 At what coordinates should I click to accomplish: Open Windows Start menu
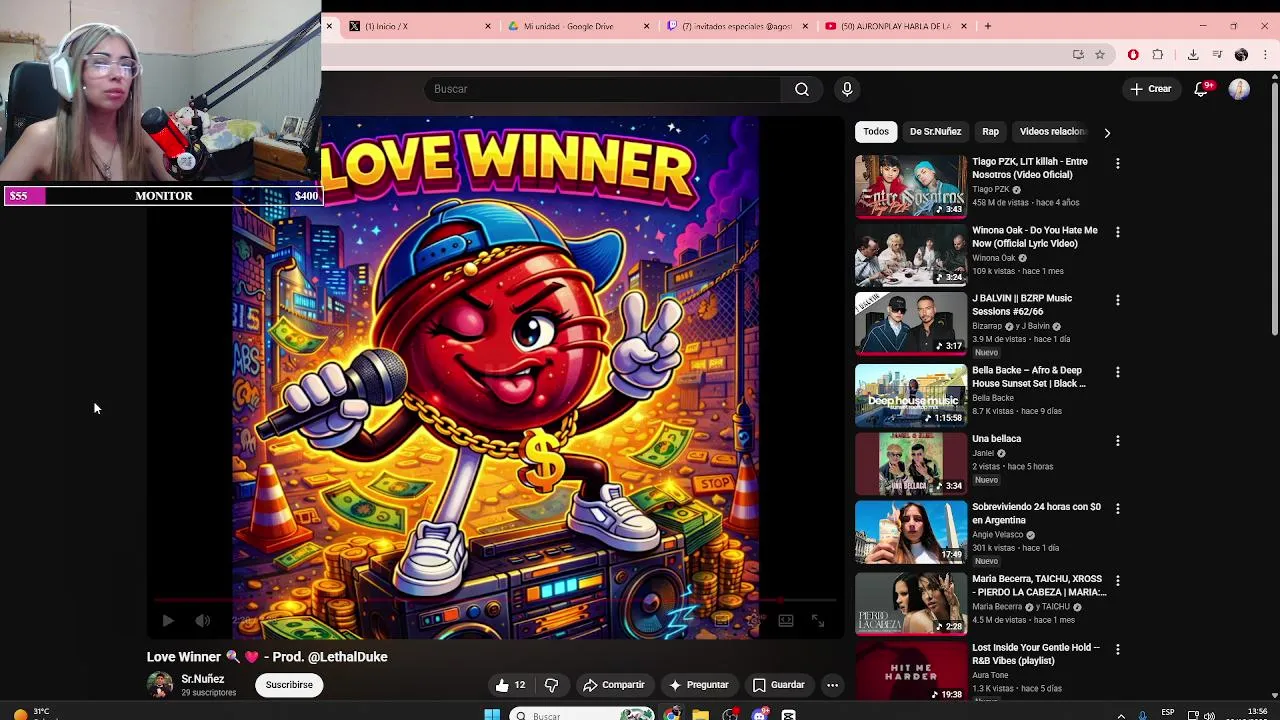(x=492, y=714)
